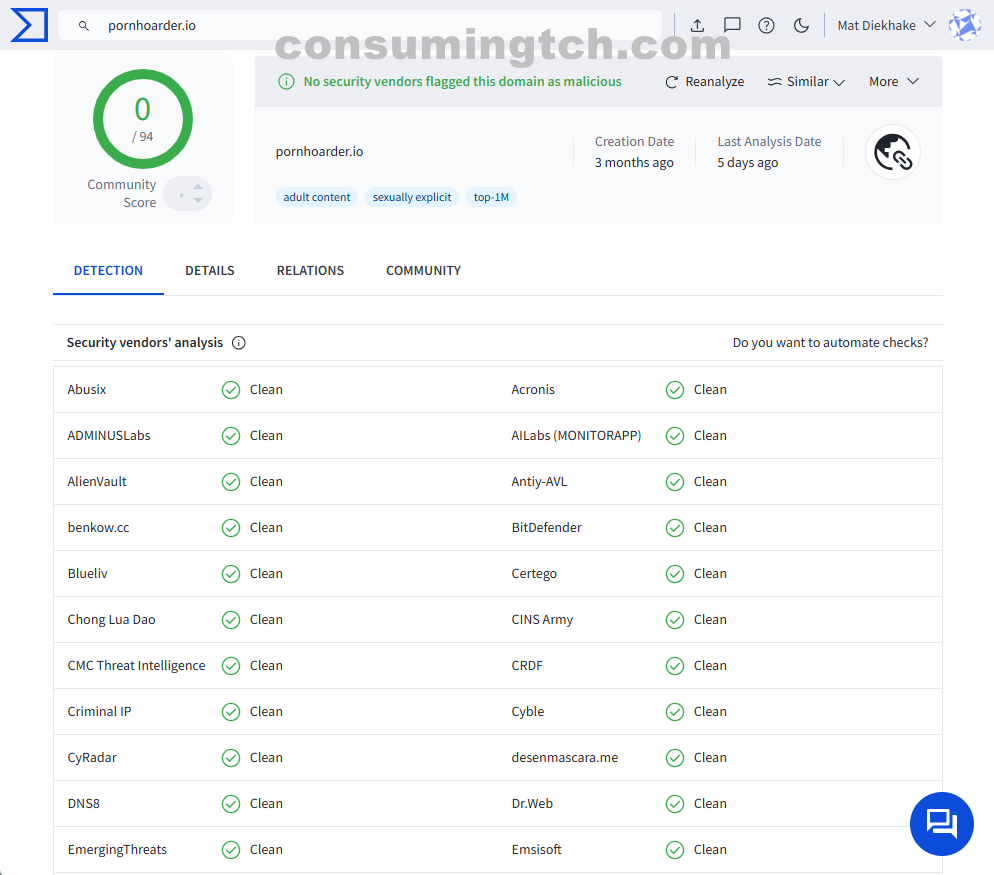Vote community score down arrow
This screenshot has width=994, height=875.
click(x=198, y=201)
